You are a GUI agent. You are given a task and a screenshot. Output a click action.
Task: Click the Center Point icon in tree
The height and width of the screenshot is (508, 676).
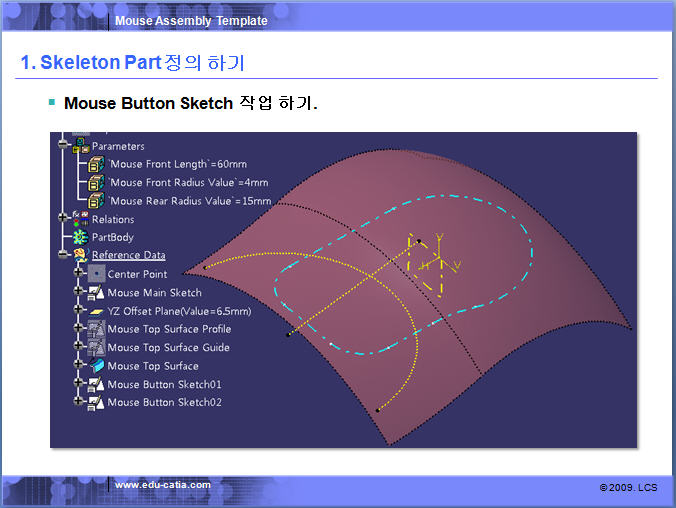96,273
